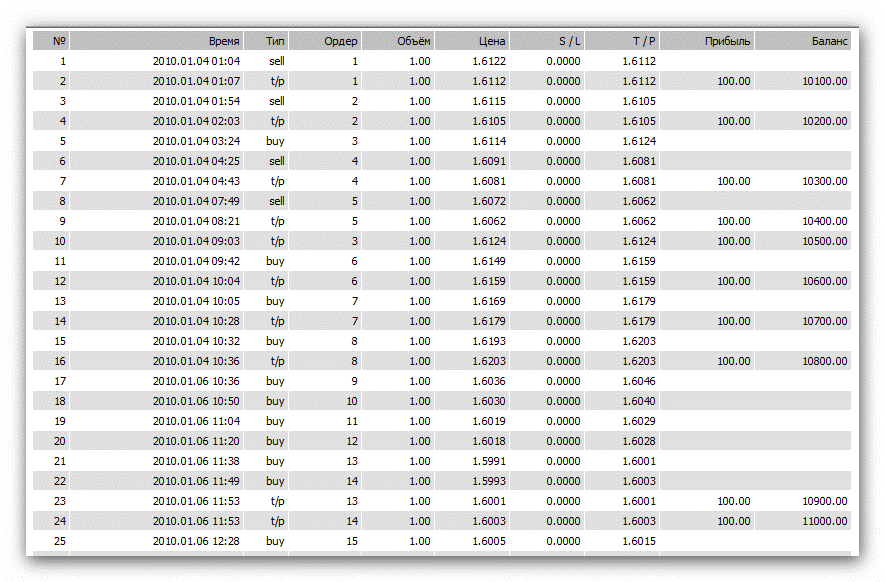
Task: Click balance value 10400.00
Action: 825,221
